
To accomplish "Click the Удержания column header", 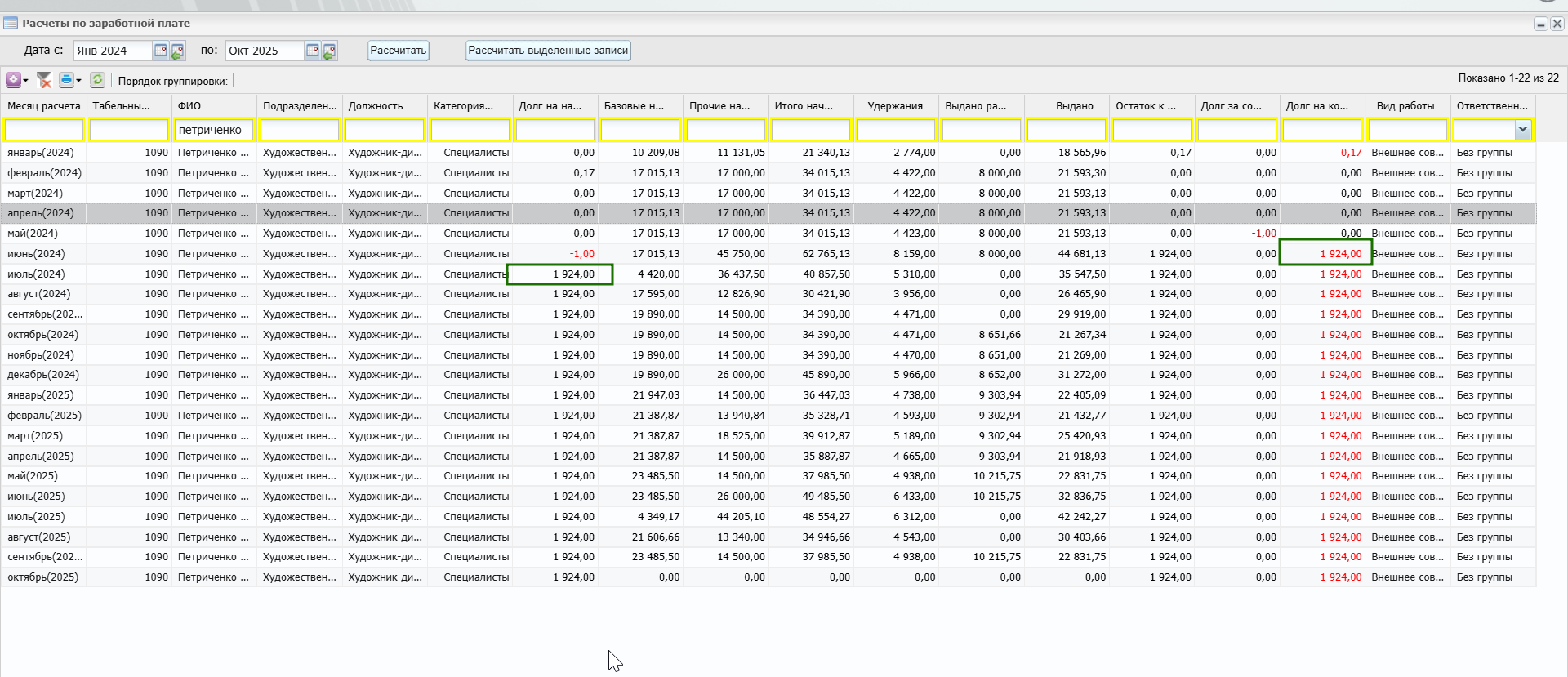I will [x=895, y=106].
